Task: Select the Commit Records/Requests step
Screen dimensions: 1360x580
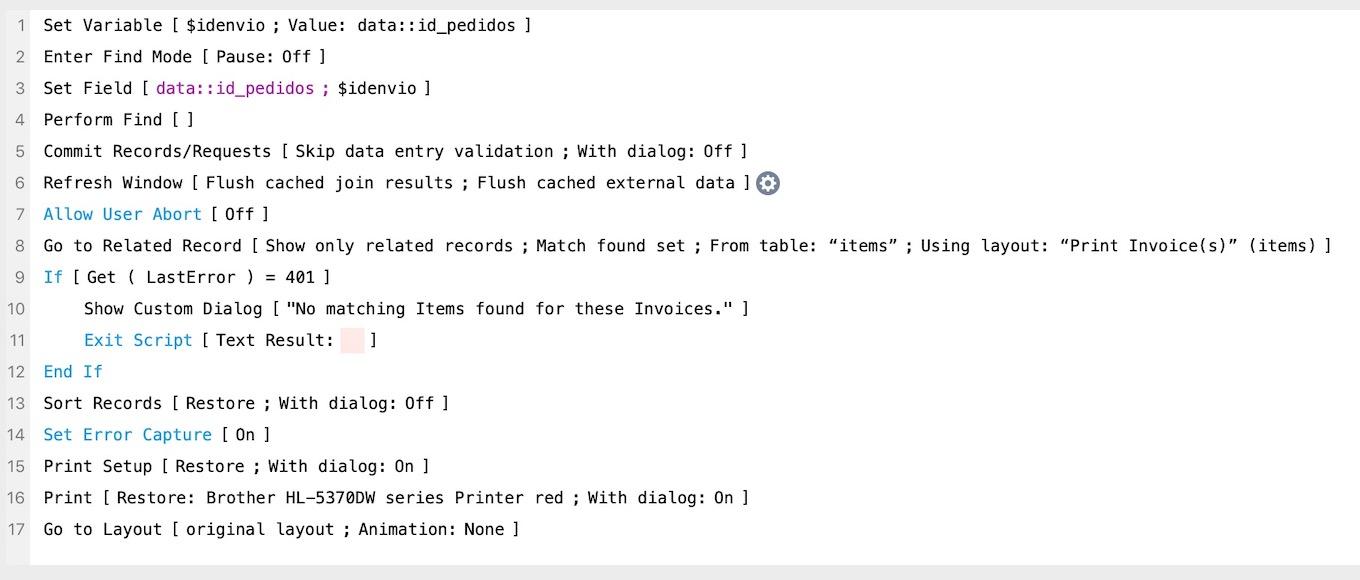Action: coord(395,151)
